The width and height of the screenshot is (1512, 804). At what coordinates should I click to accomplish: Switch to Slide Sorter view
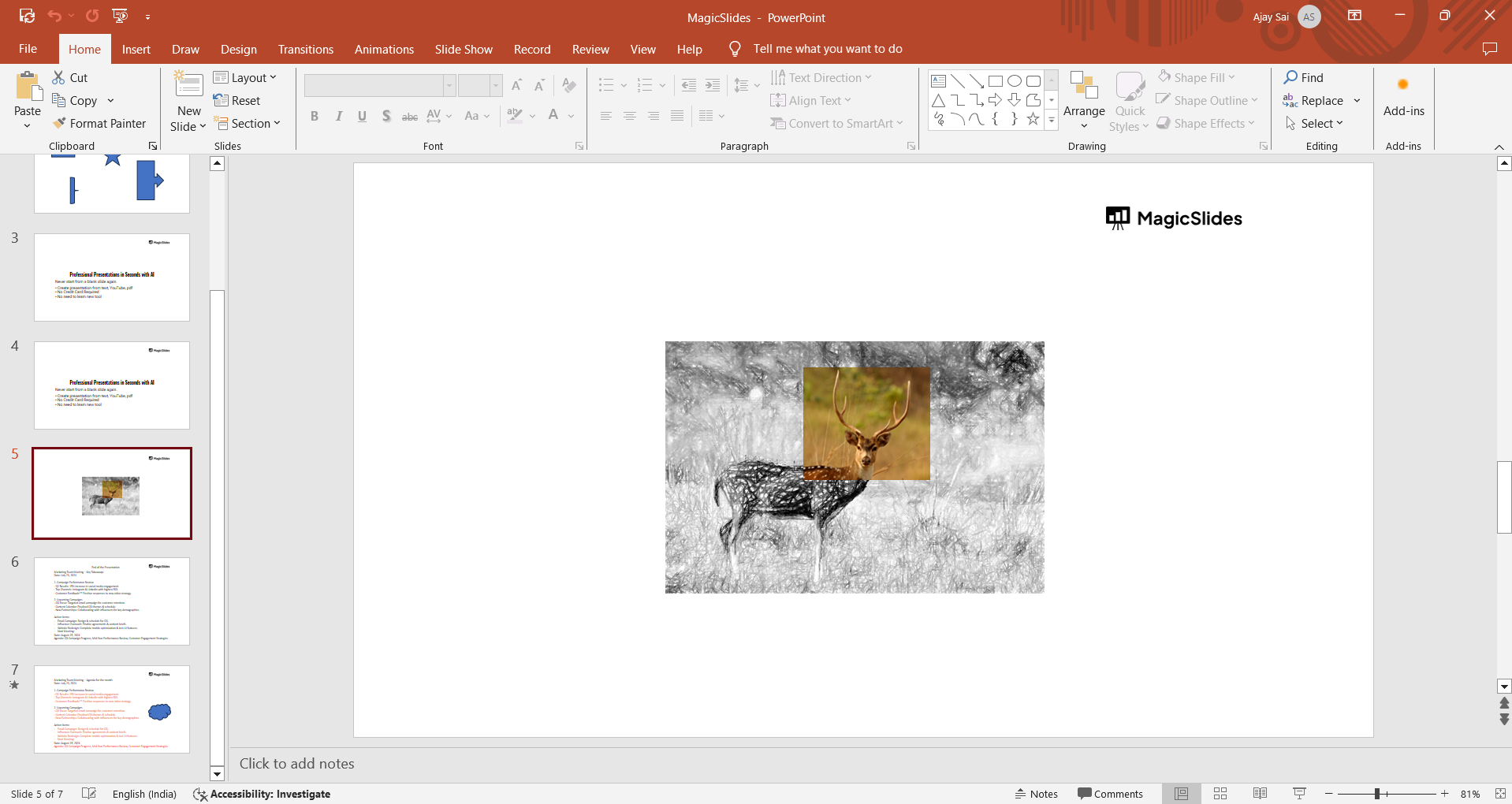coord(1220,794)
